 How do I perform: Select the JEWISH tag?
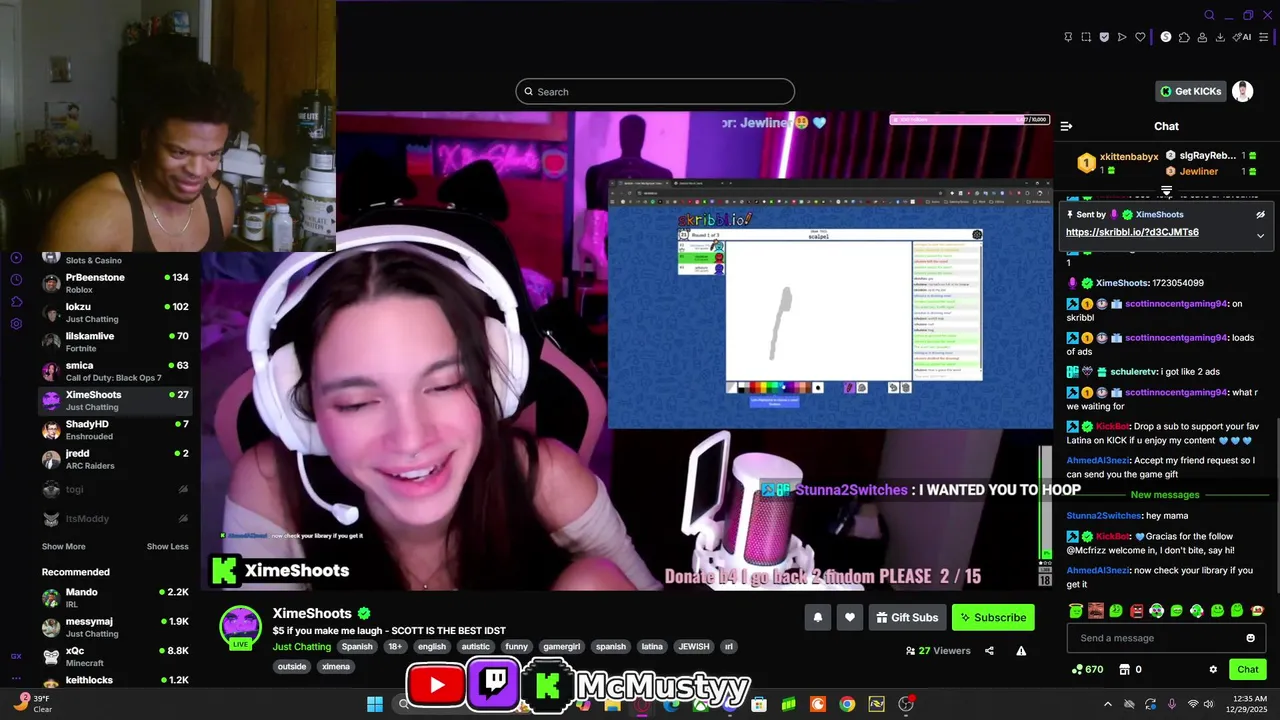694,647
